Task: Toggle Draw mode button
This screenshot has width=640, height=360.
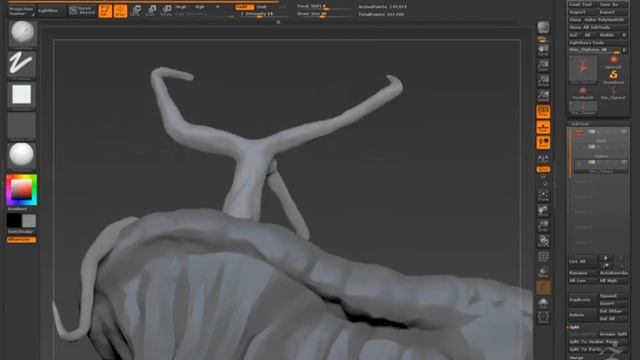Action: coord(120,11)
